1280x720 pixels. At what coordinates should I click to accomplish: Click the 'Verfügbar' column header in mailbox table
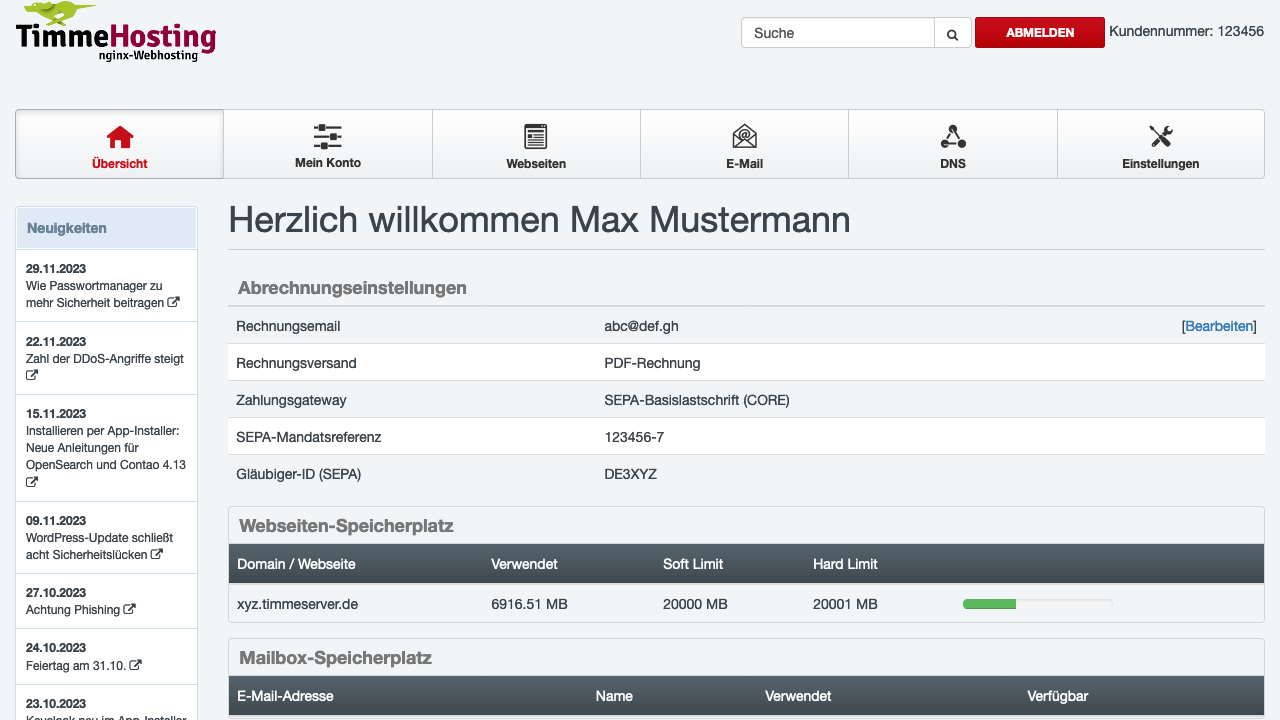(x=1057, y=696)
